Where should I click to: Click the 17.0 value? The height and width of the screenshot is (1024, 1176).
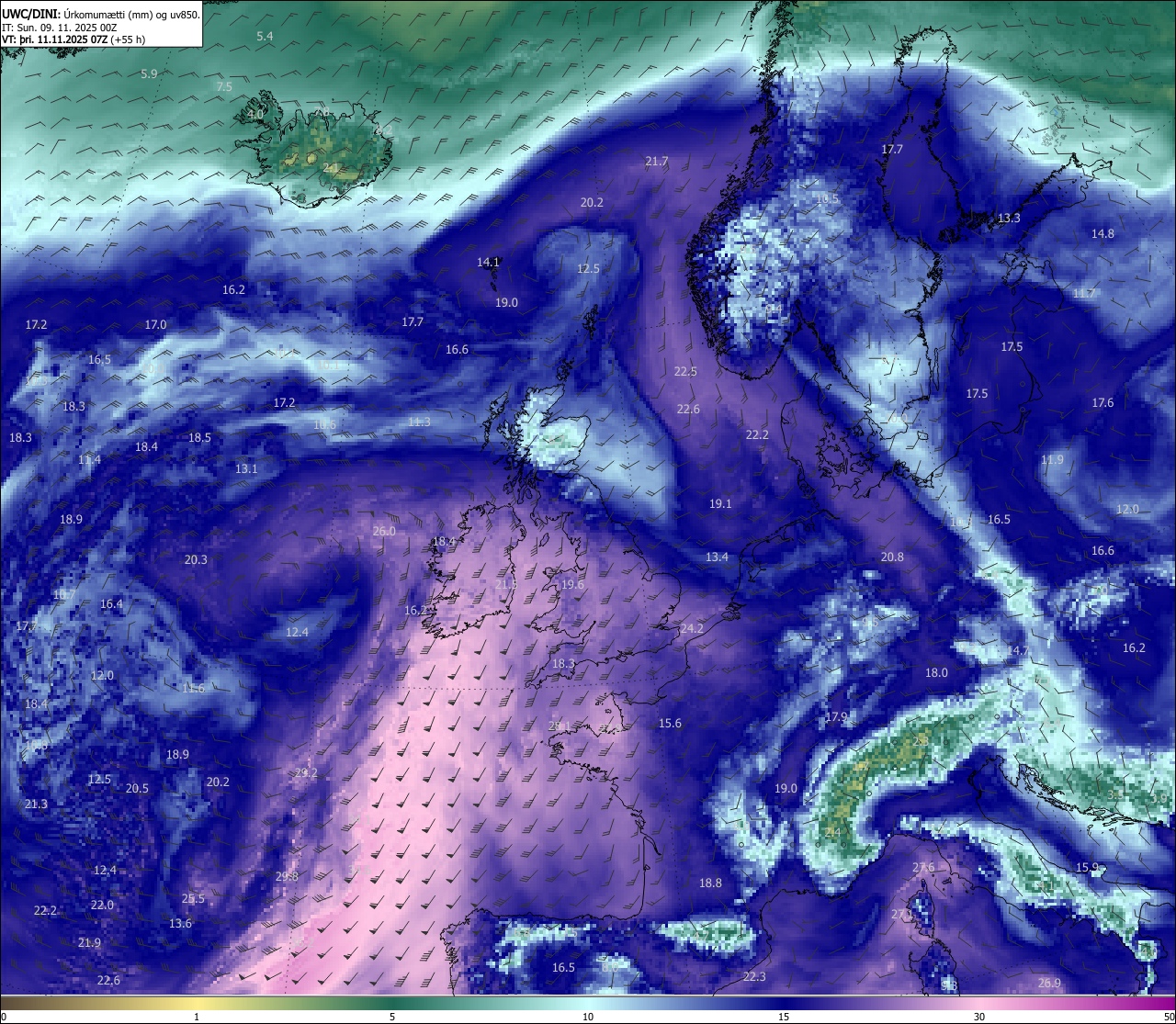coord(155,324)
